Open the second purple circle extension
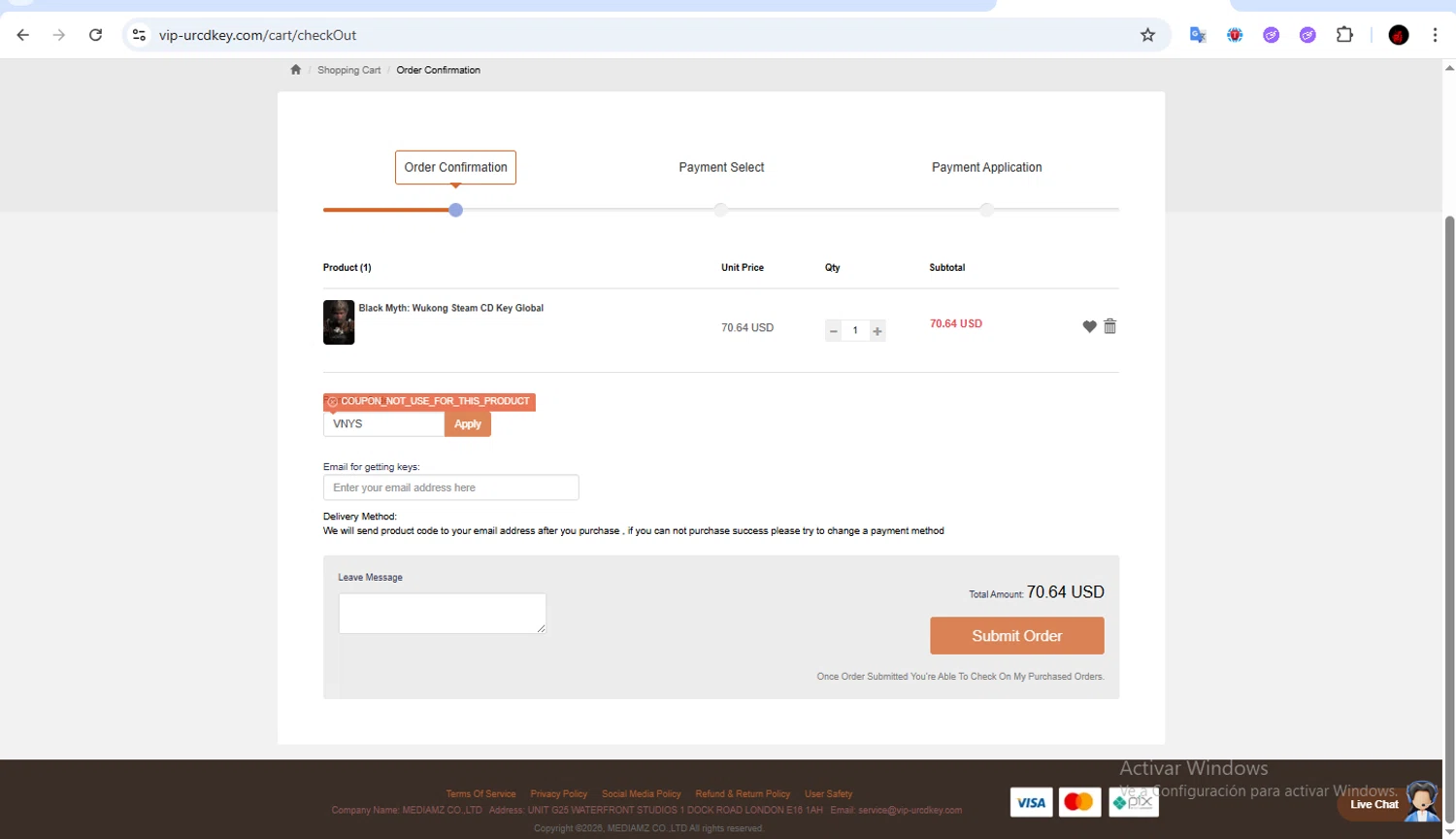This screenshot has width=1456, height=839. 1307,35
